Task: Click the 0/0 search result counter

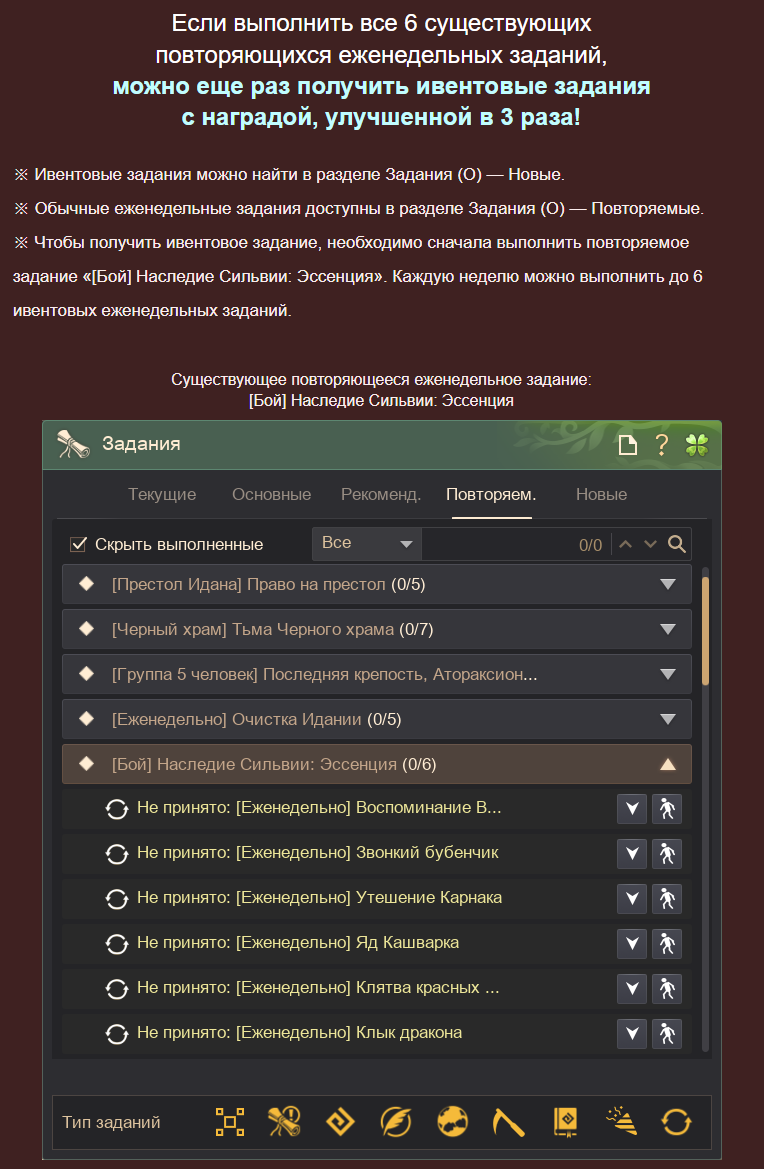Action: coord(590,545)
